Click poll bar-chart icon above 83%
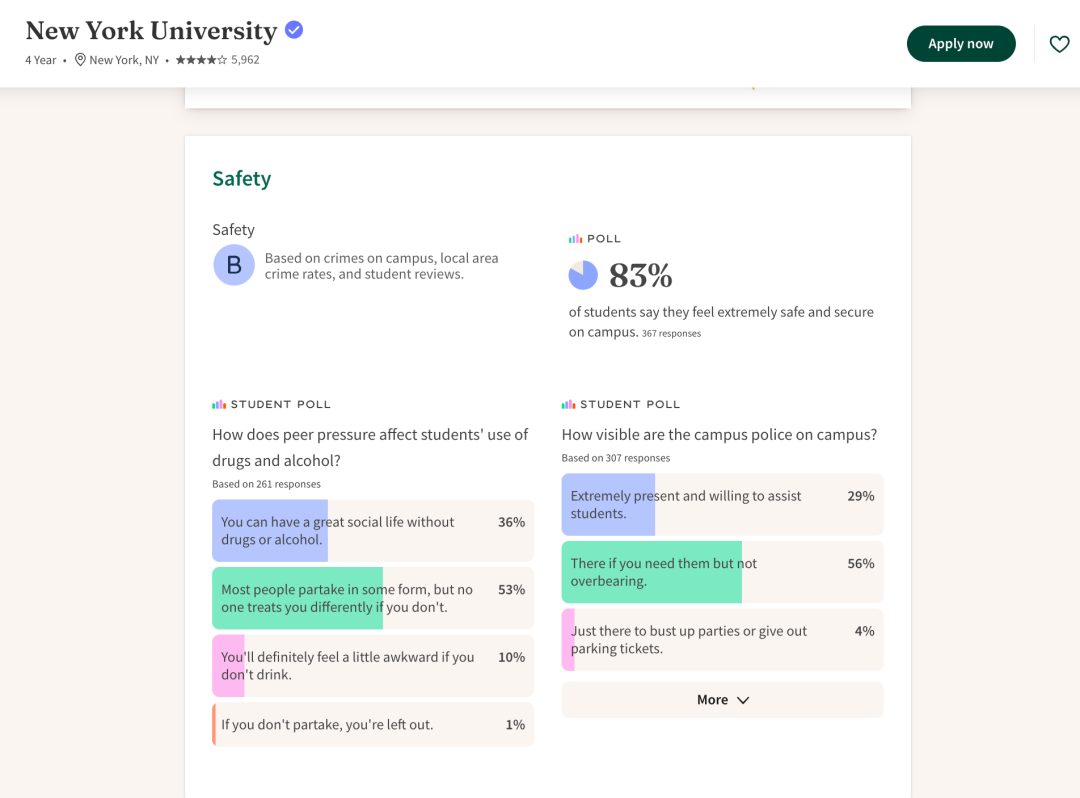 (575, 239)
